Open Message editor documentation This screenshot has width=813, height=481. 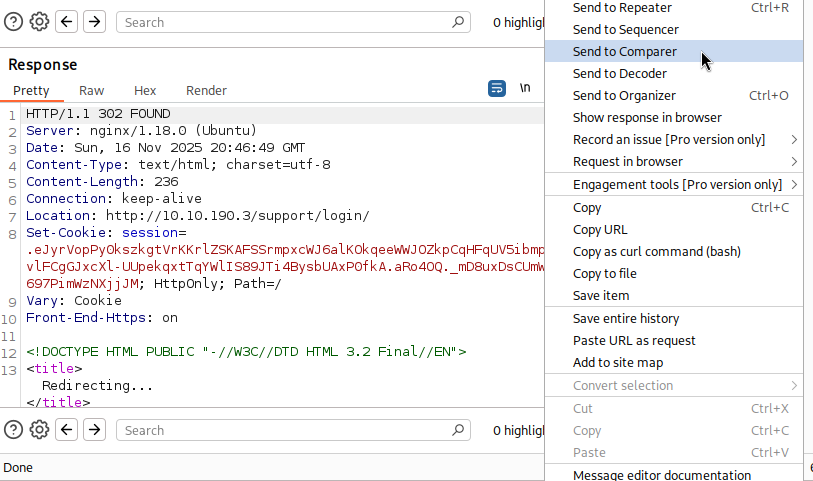[674, 474]
